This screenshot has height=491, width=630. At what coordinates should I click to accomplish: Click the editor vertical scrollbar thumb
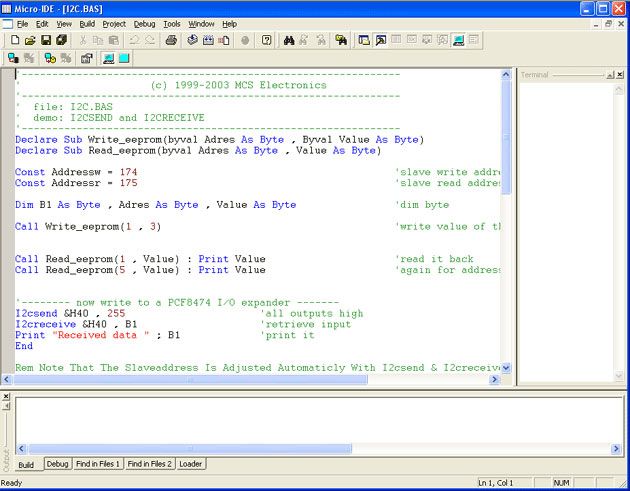click(506, 137)
